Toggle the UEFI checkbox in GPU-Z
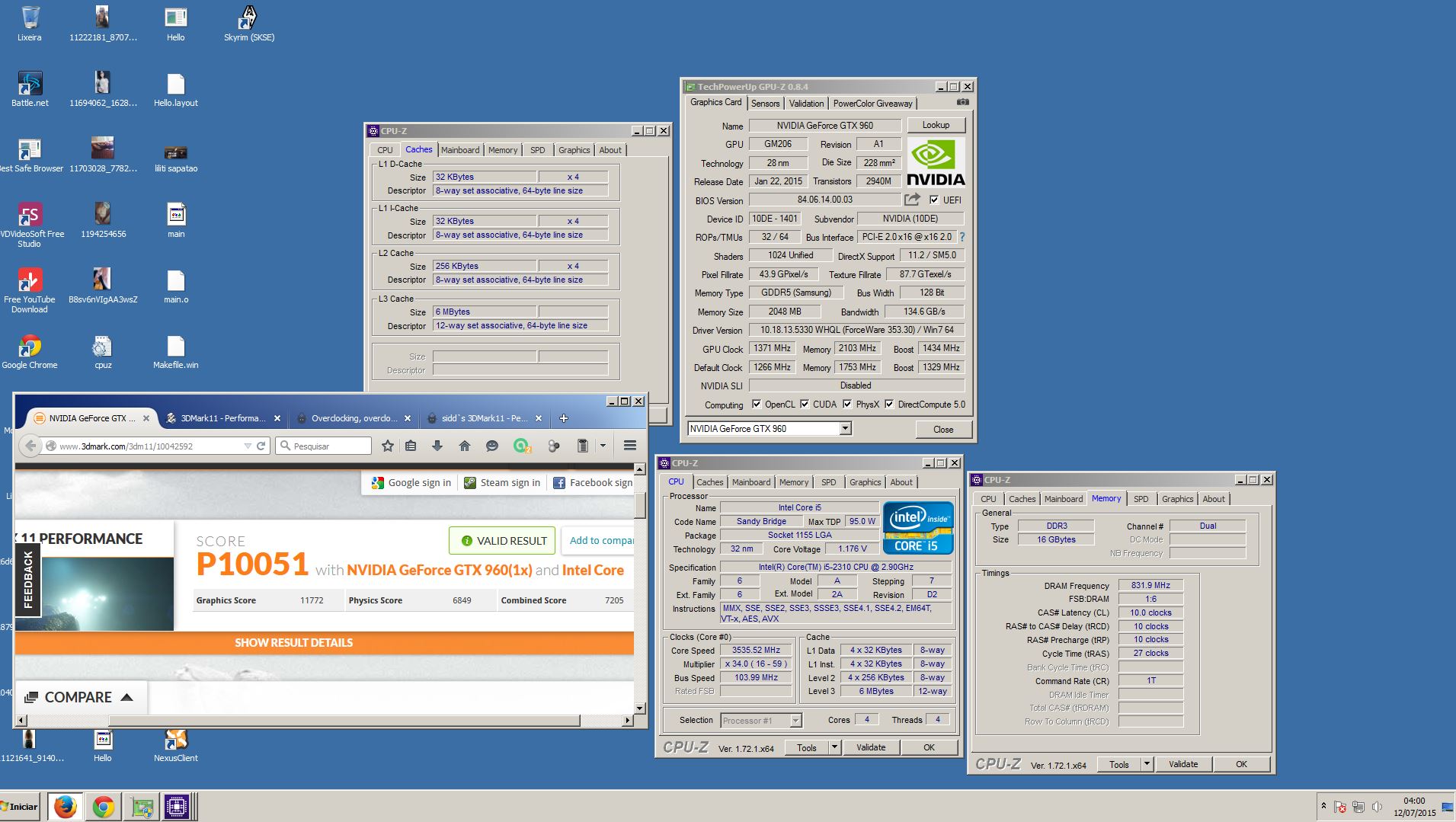The width and height of the screenshot is (1456, 822). click(934, 200)
